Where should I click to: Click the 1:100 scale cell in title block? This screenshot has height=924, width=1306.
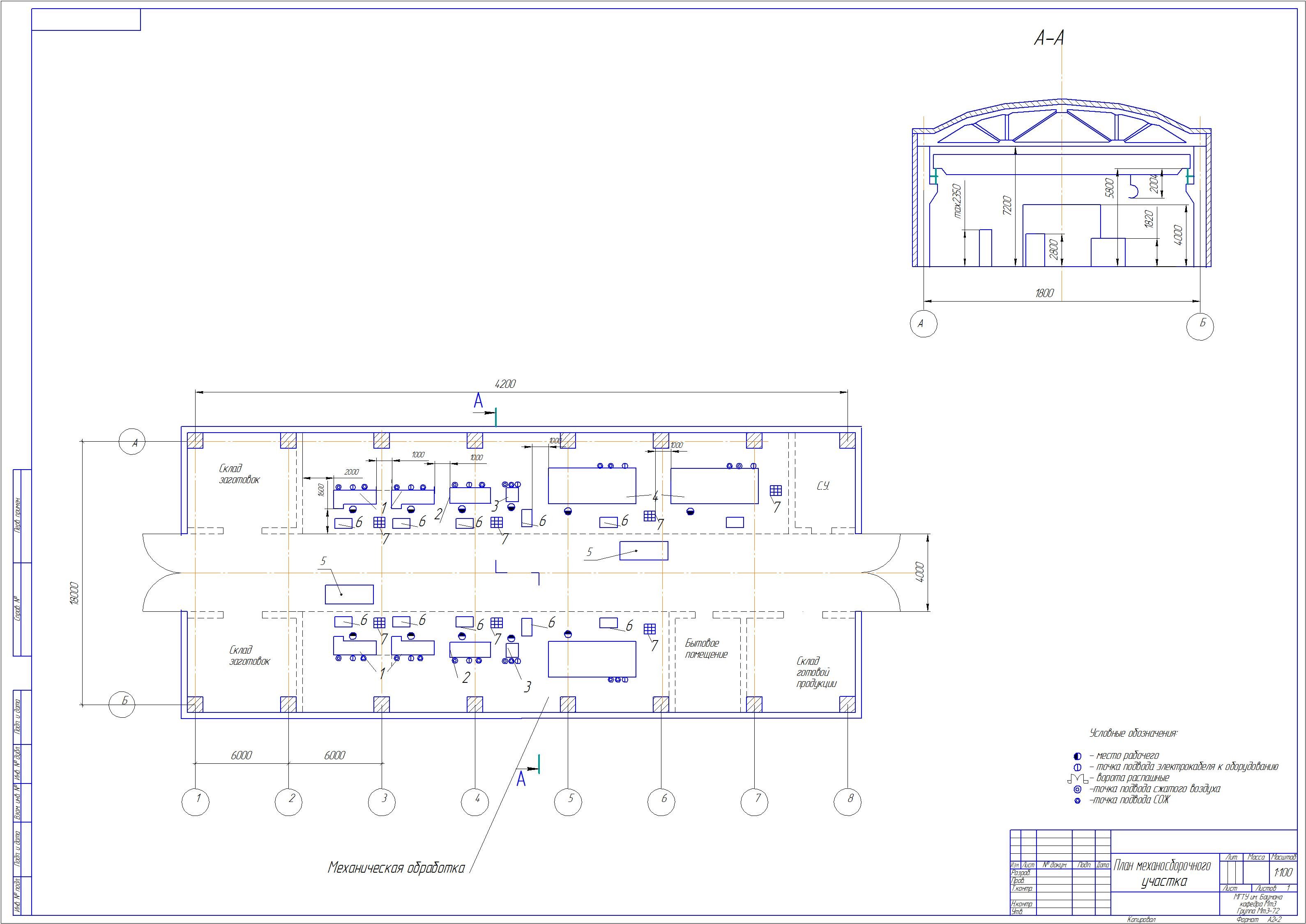pyautogui.click(x=1283, y=872)
